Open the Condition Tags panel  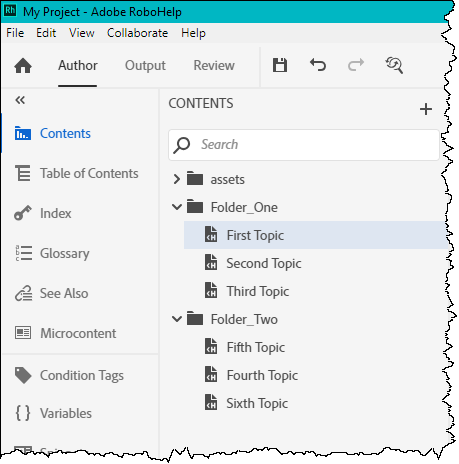69,375
